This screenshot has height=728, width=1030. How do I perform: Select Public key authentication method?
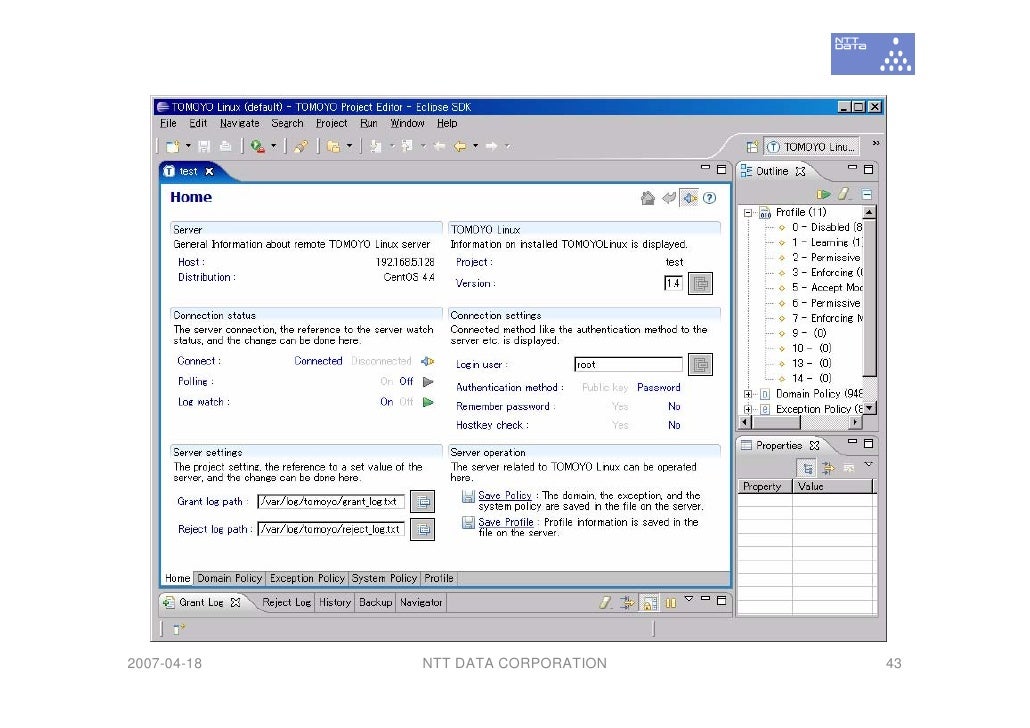point(604,388)
